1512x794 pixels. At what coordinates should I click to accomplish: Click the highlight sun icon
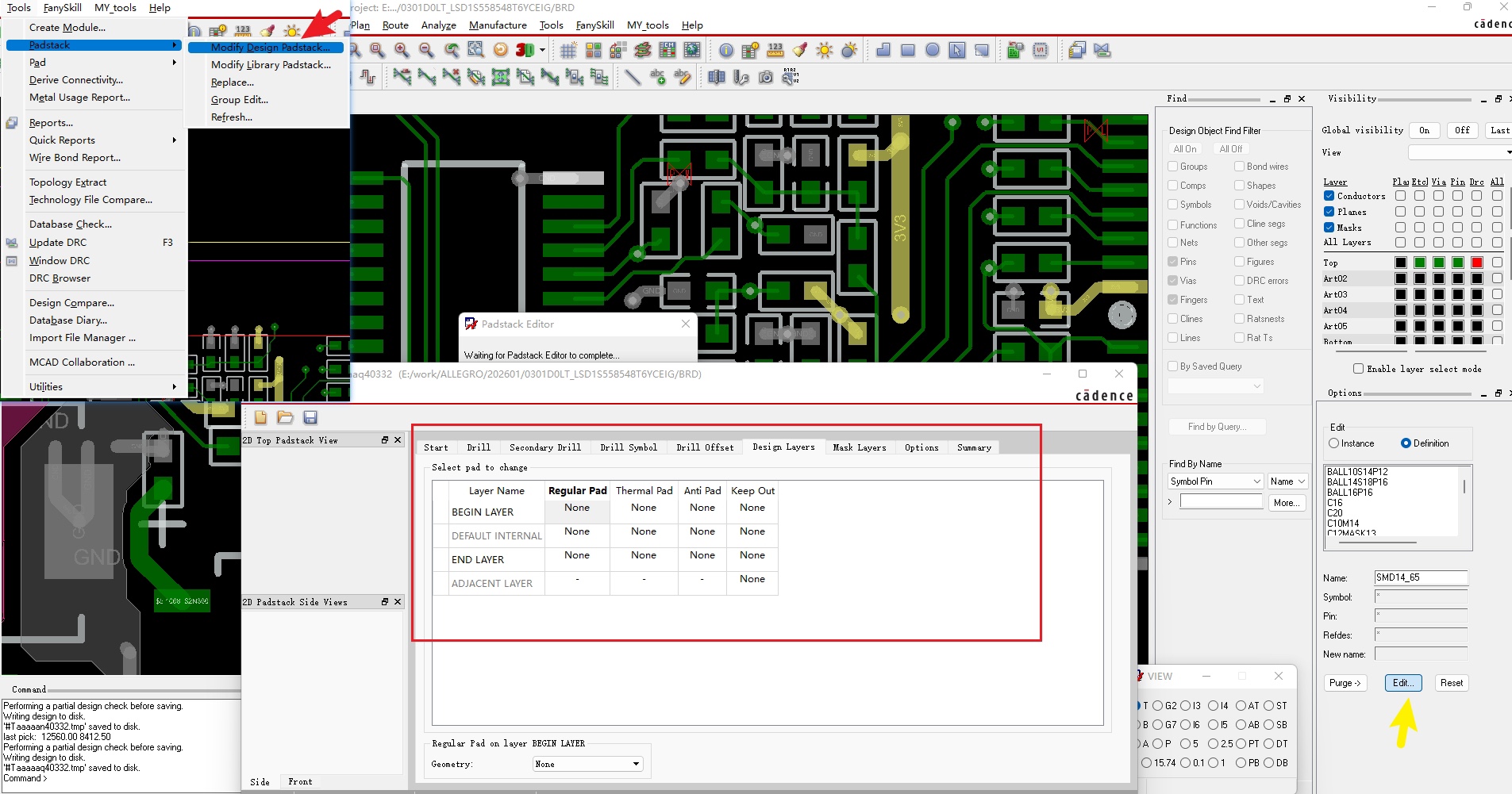pos(825,51)
